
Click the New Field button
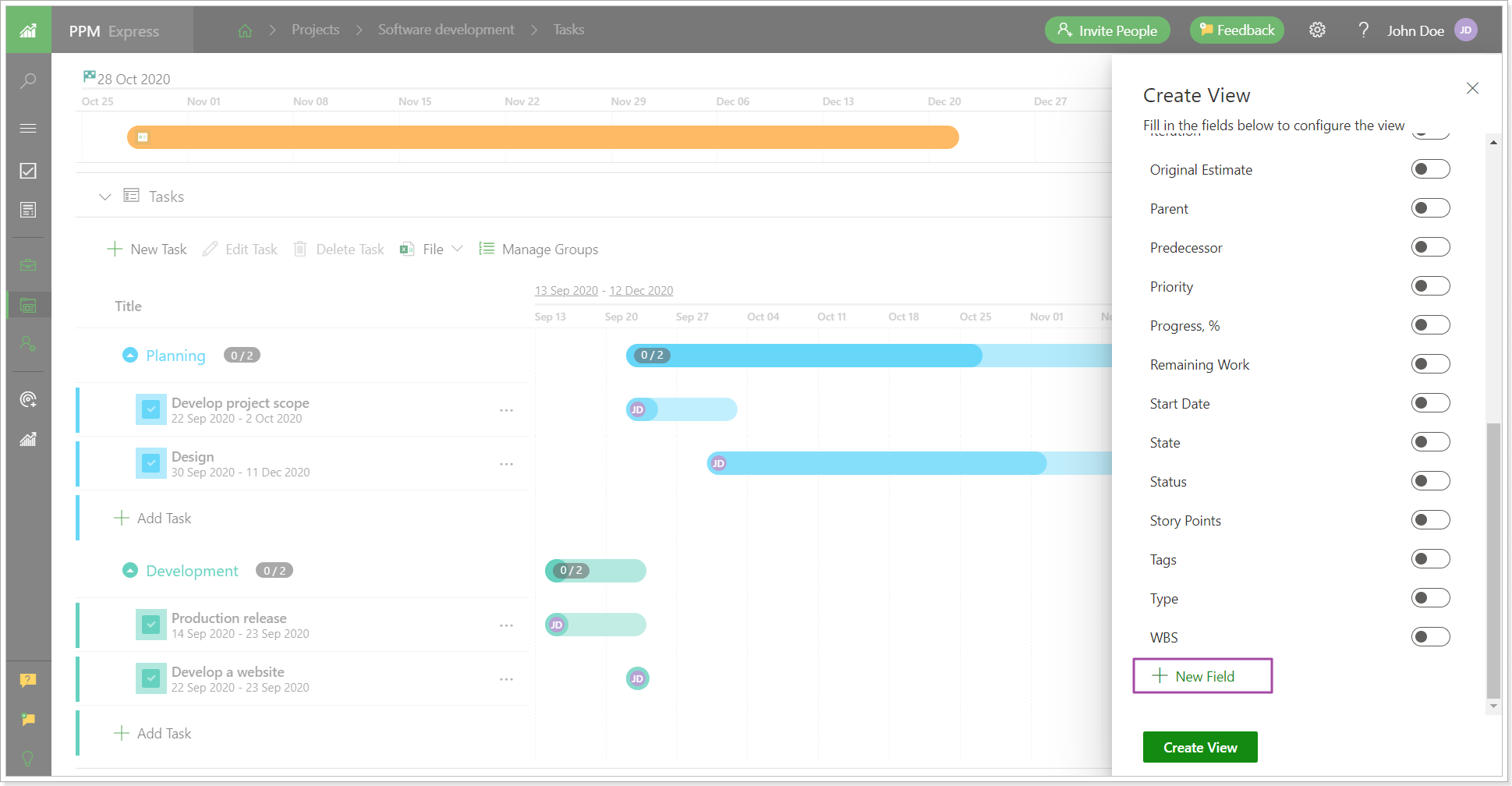pyautogui.click(x=1202, y=676)
